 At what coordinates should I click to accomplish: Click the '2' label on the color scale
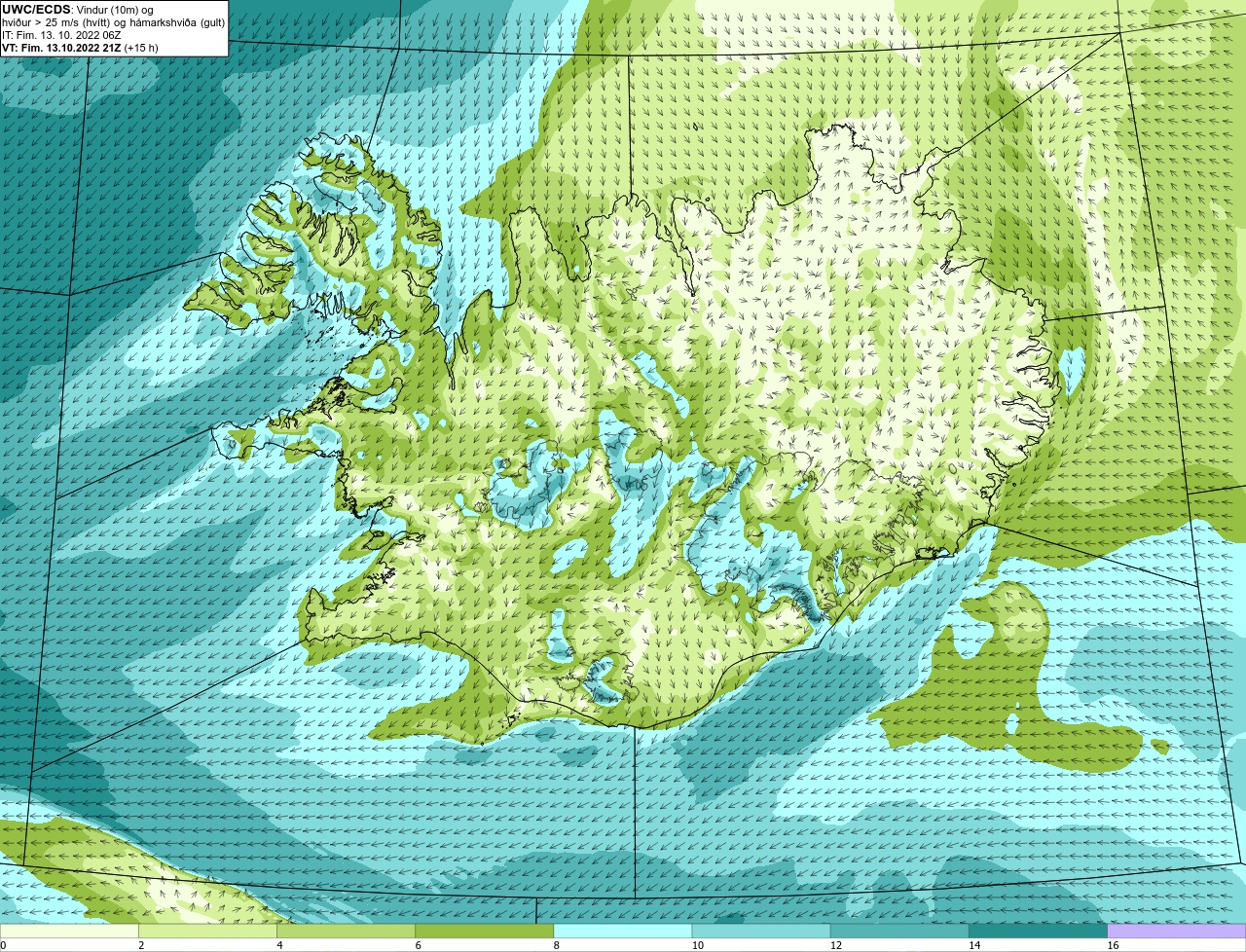point(141,945)
